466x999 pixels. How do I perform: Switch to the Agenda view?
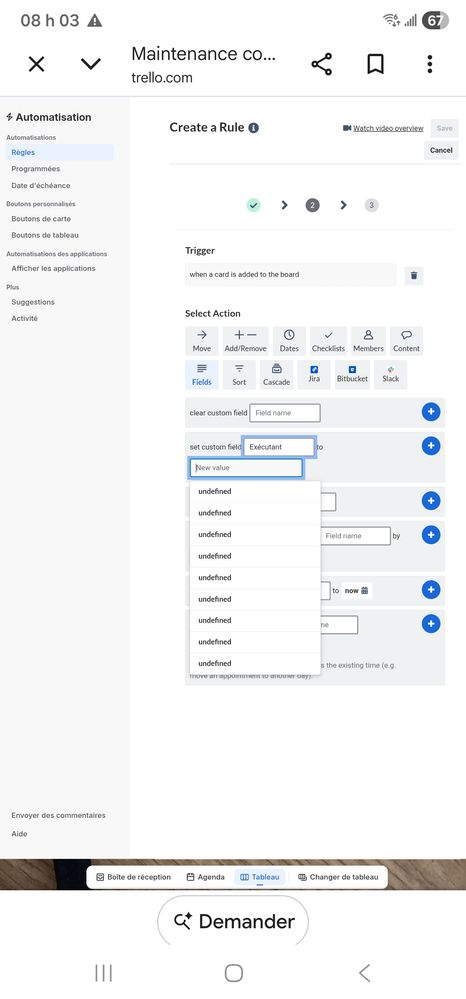tap(205, 877)
